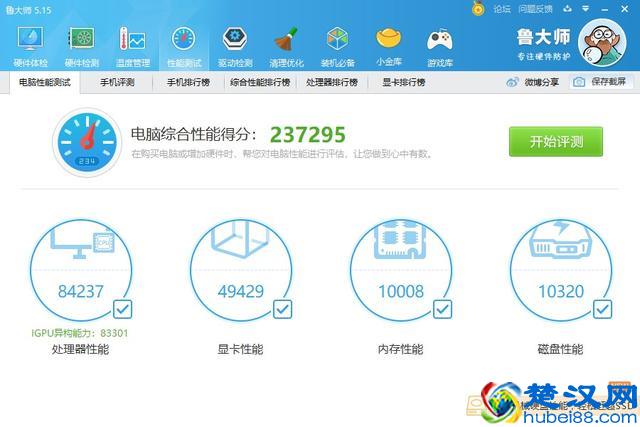Toggle the graphics card performance checkbox
640x427 pixels.
[x=282, y=309]
